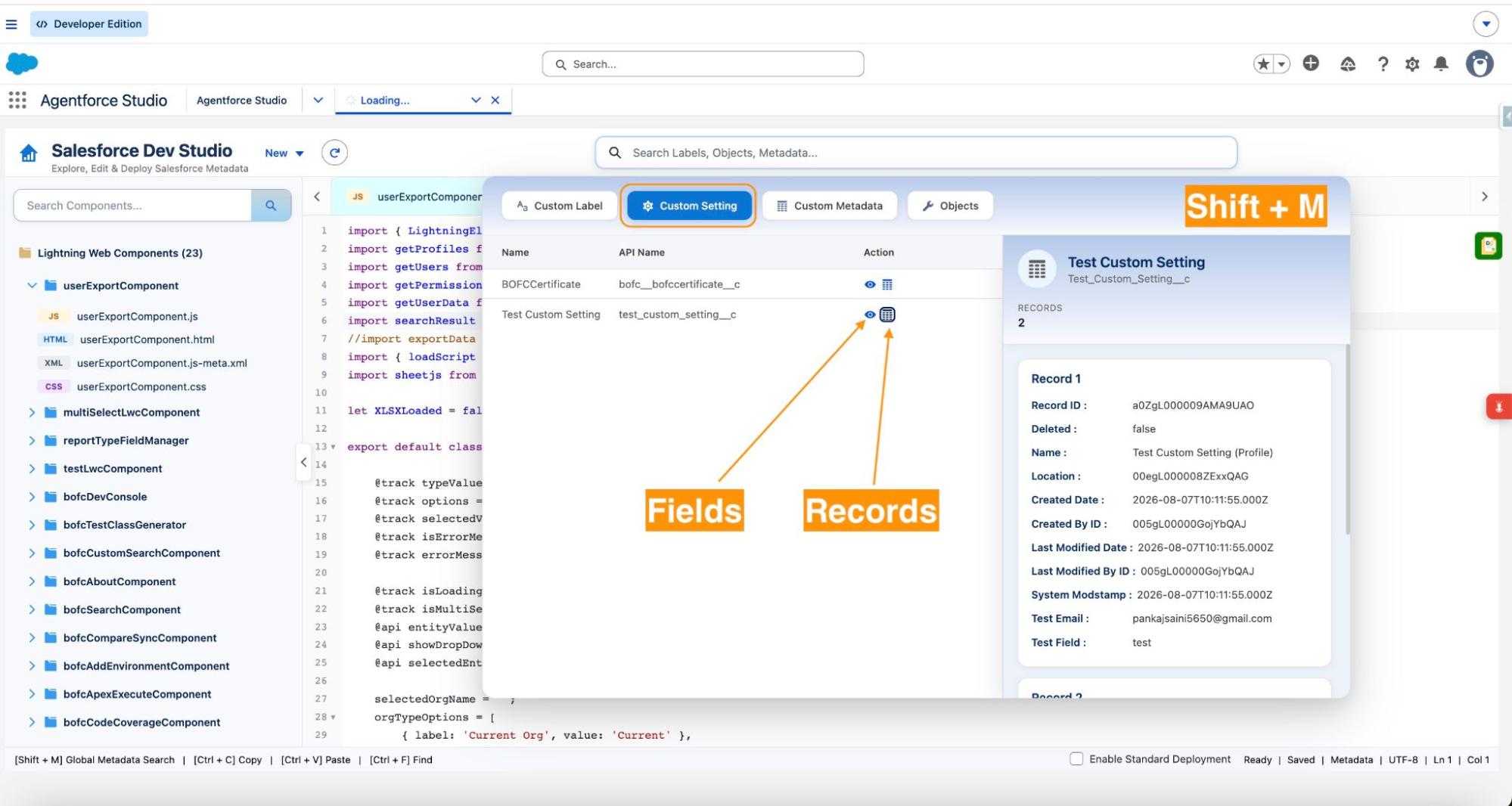
Task: Switch to the Custom Label tab
Action: point(559,206)
